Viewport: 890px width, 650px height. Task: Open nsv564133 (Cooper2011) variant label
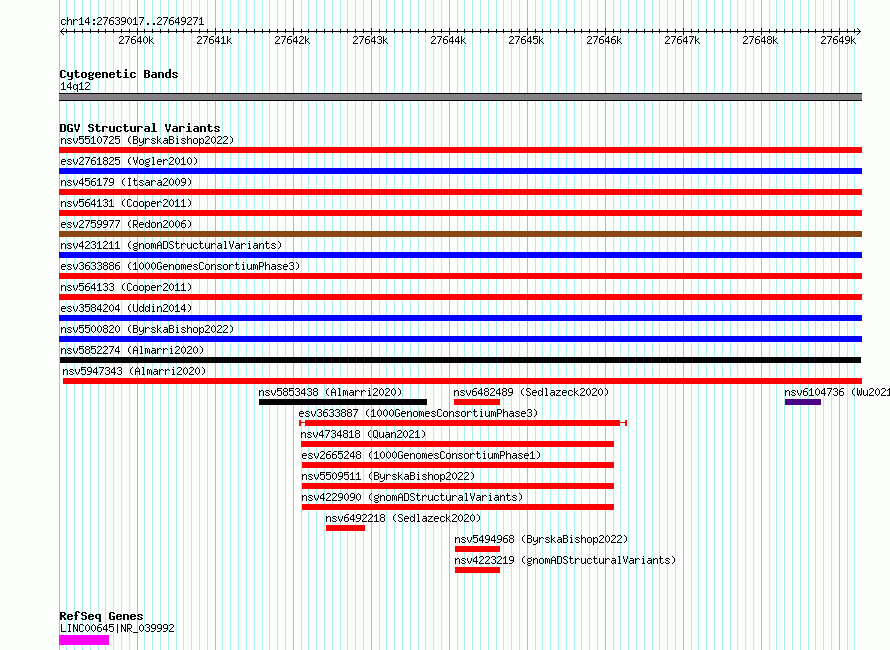(126, 287)
